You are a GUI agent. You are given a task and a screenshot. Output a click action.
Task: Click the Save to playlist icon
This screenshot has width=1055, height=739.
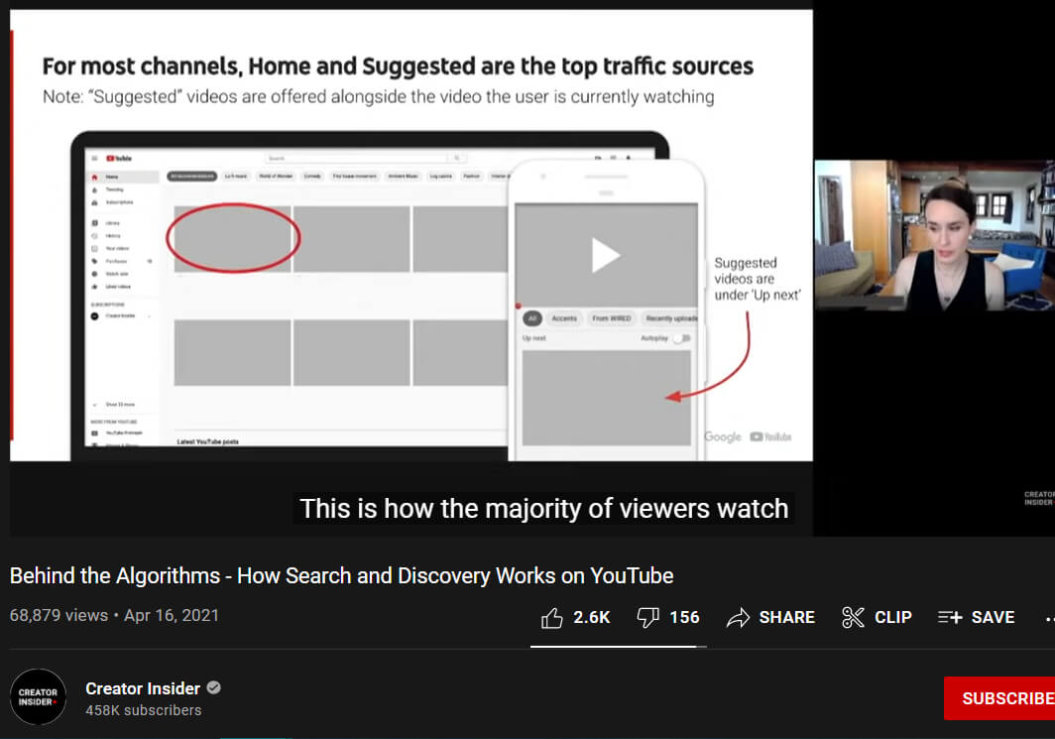click(x=950, y=617)
